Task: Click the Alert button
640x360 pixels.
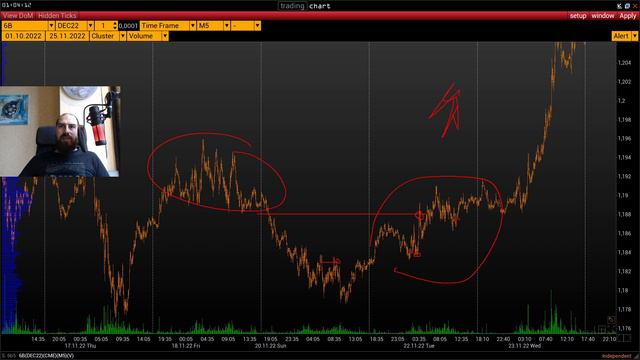Action: 621,36
